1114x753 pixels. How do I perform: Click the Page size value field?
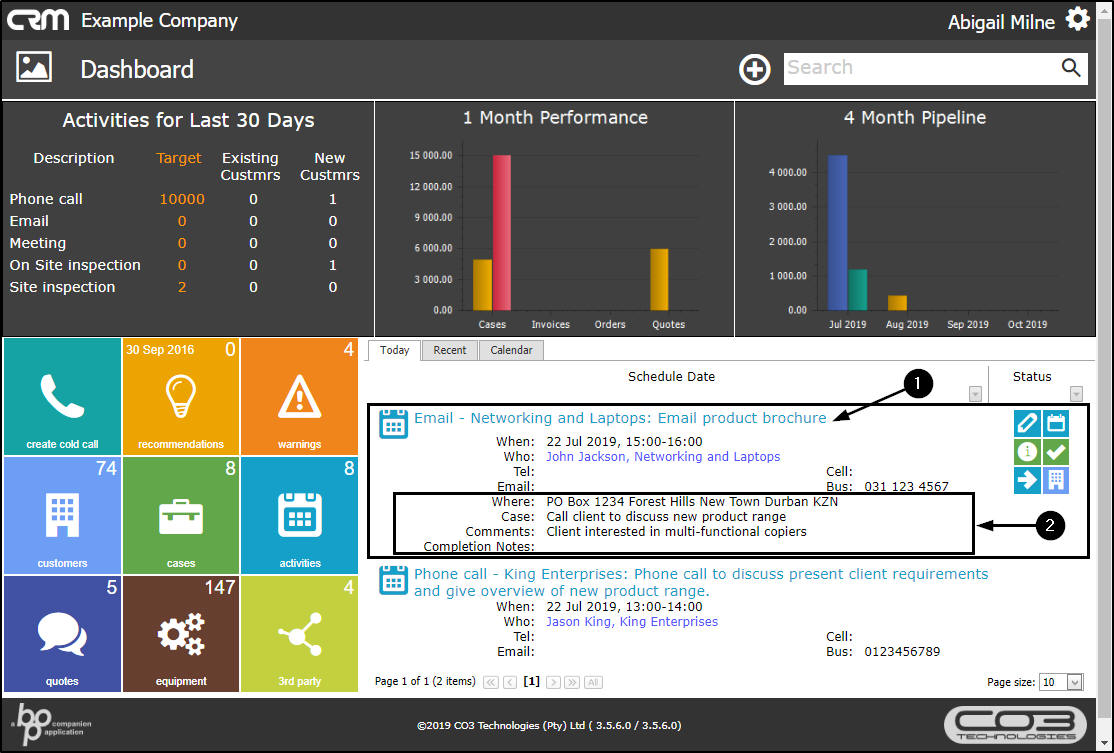pos(1053,682)
